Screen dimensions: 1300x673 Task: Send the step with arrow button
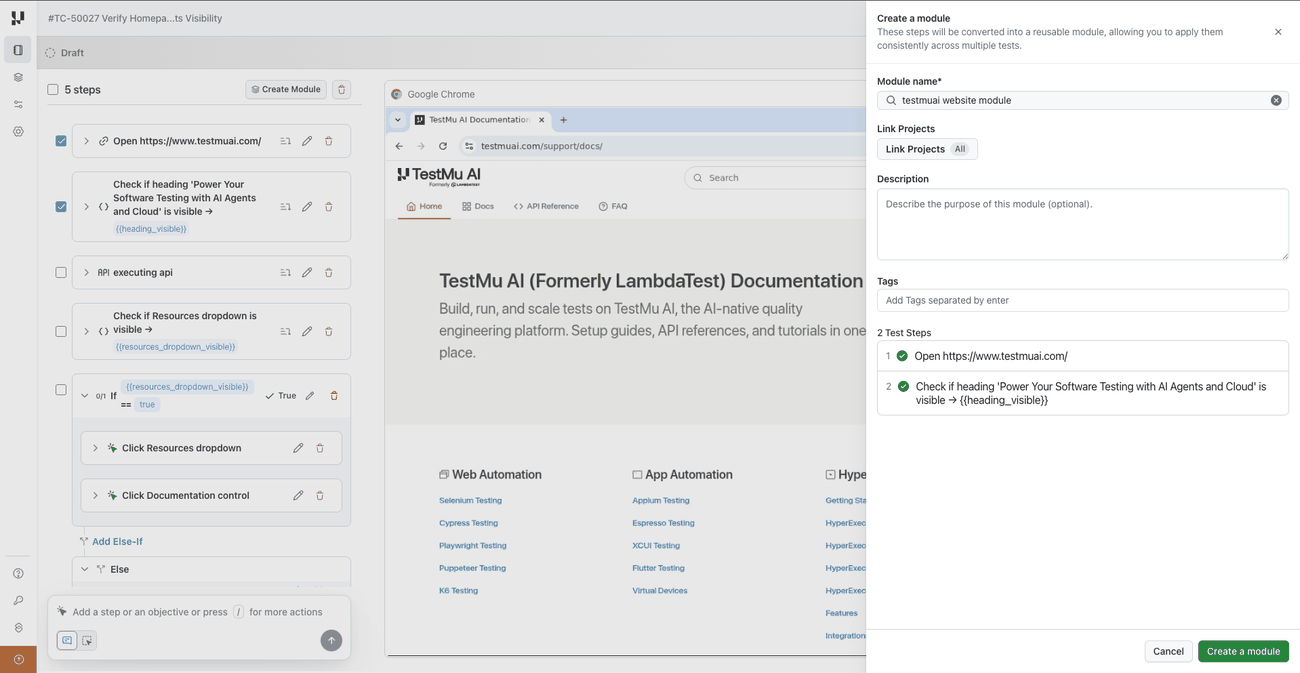click(x=331, y=640)
